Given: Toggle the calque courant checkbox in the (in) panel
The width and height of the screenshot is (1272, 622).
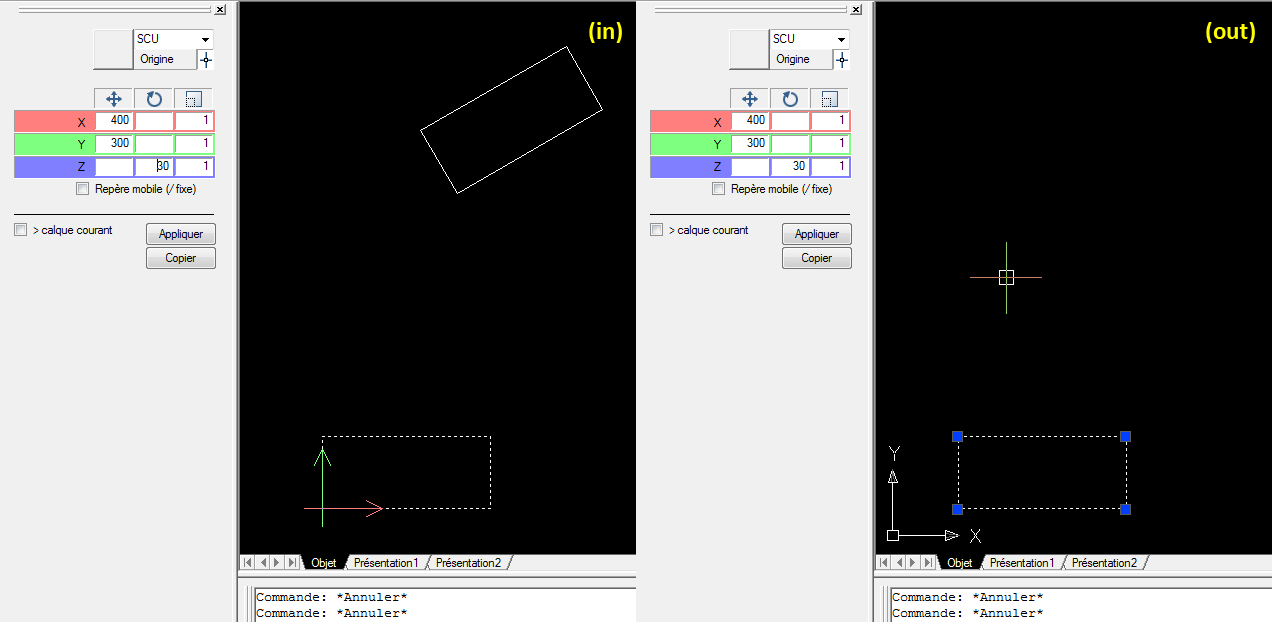Looking at the screenshot, I should (x=21, y=230).
